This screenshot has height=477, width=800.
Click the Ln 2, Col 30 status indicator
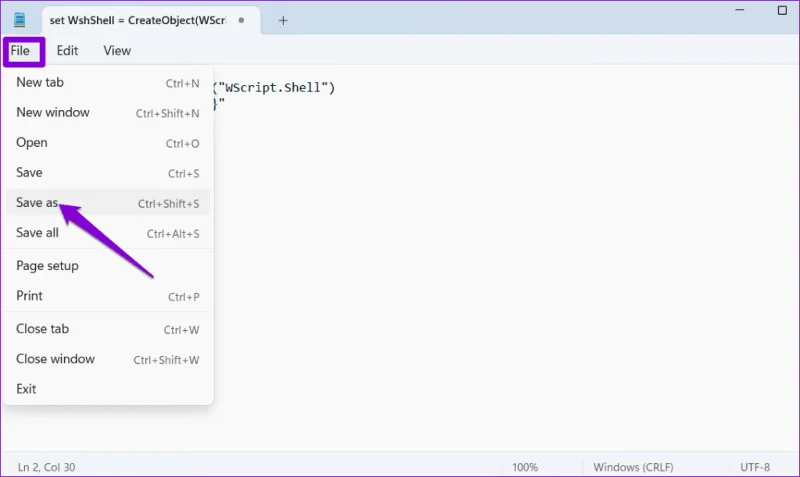(x=46, y=467)
